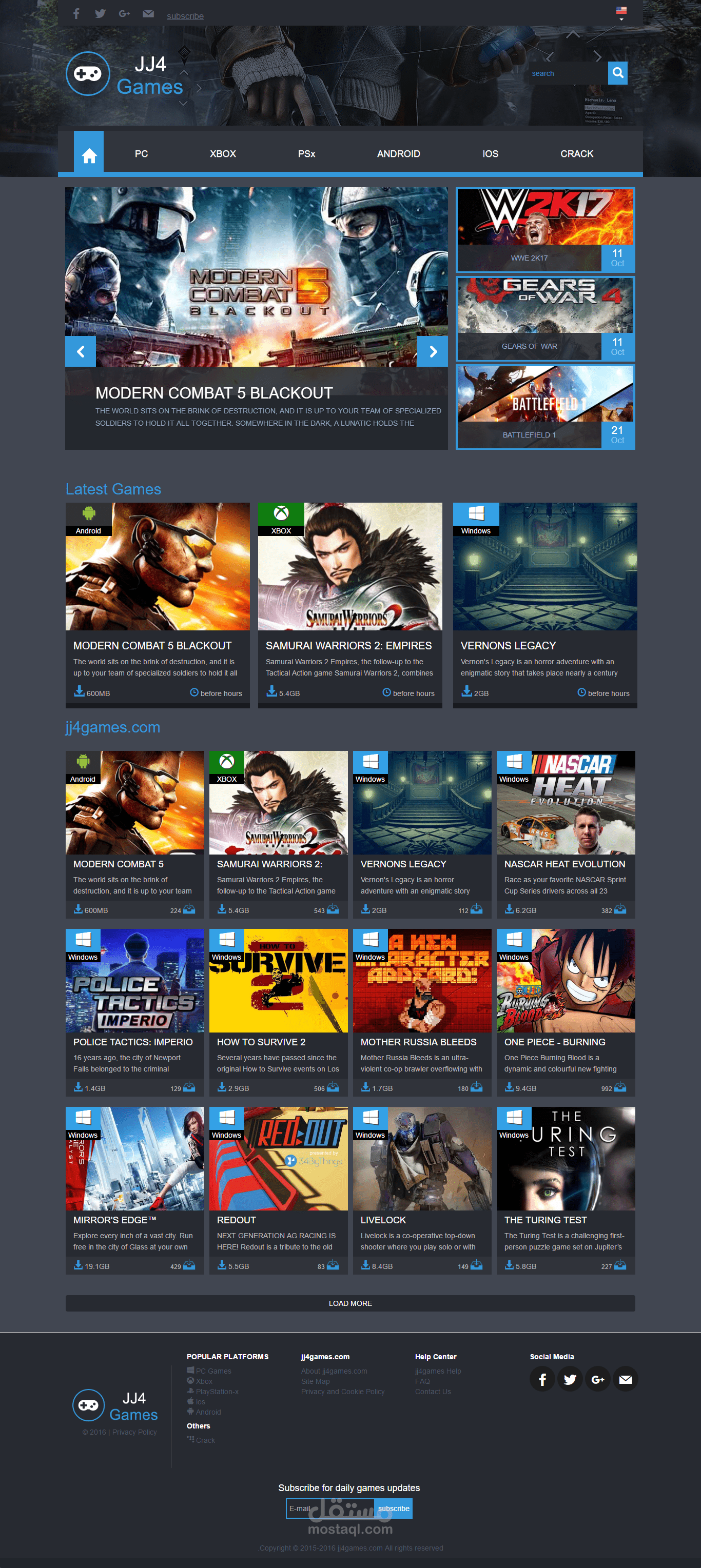701x1568 pixels.
Task: Click the Windows badge on Vernons Legacy latest card
Action: [x=476, y=519]
